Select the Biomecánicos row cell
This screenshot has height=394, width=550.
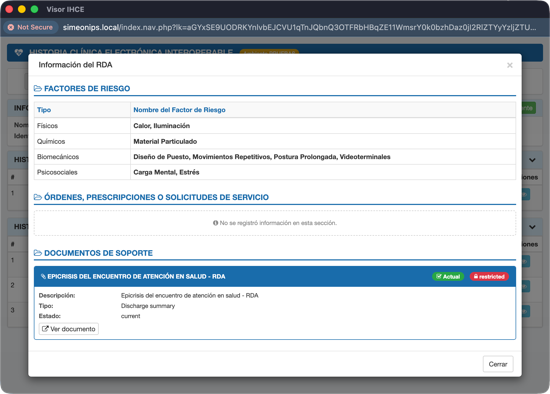(x=82, y=157)
